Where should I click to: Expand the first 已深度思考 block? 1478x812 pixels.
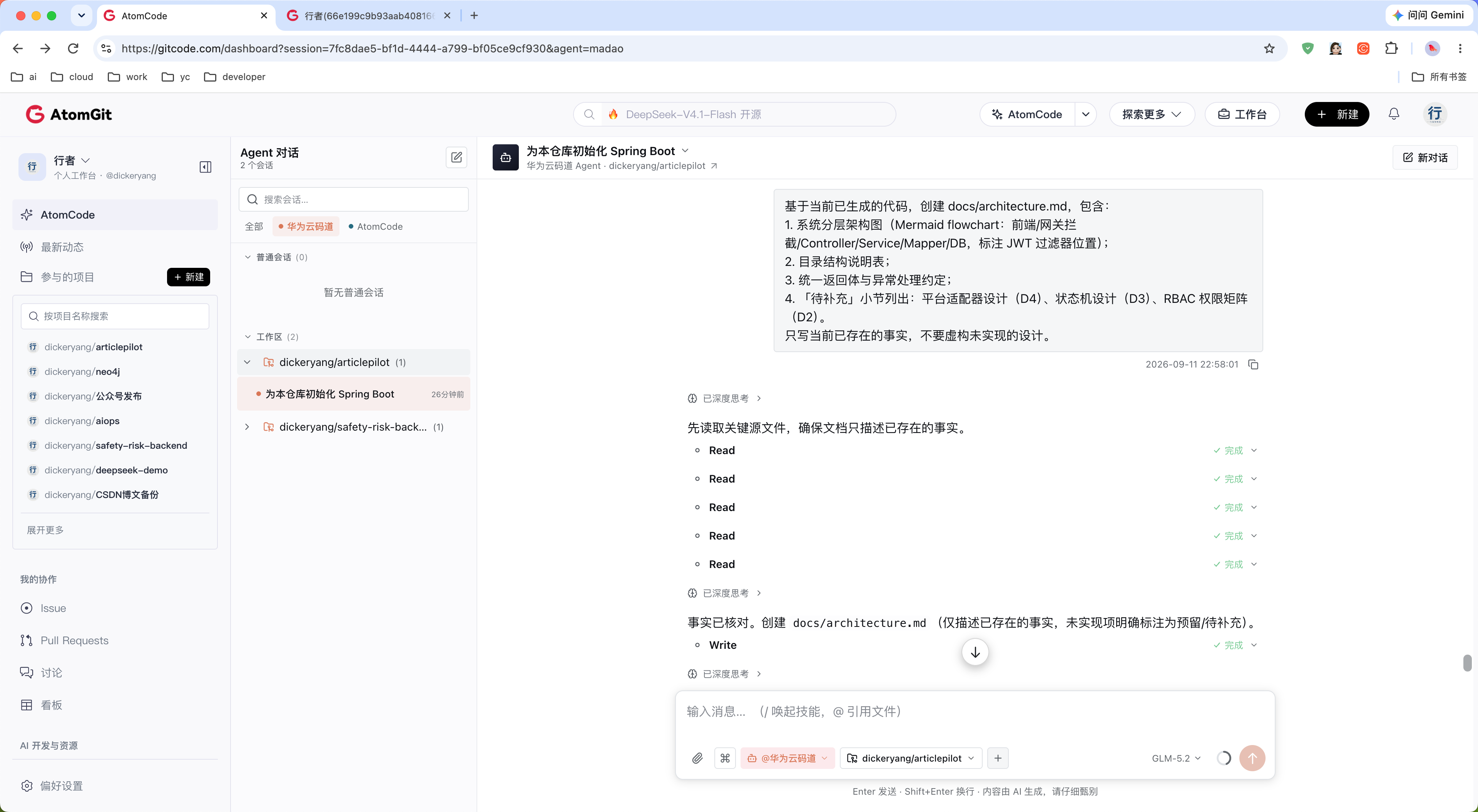(x=725, y=398)
